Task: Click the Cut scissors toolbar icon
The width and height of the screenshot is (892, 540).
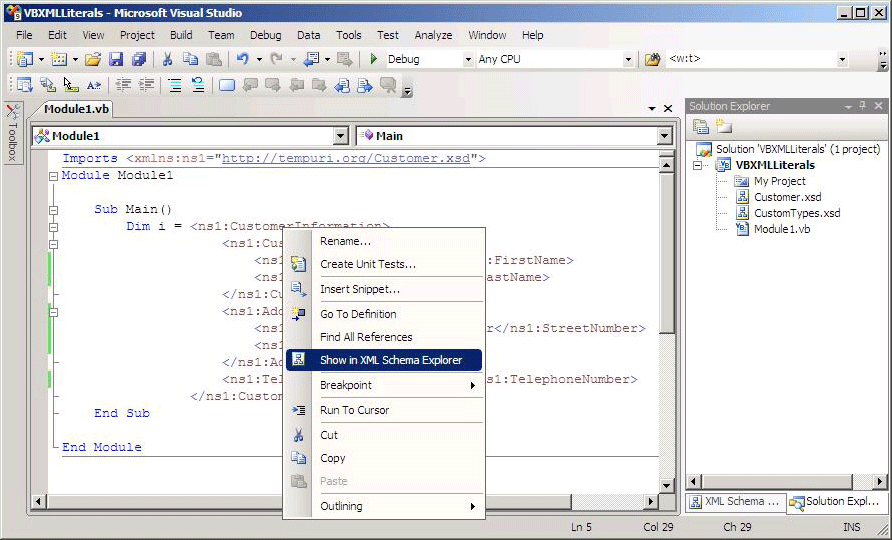Action: click(x=167, y=60)
